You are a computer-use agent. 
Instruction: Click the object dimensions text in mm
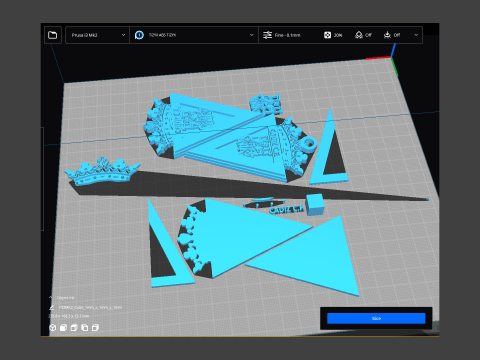[x=69, y=316]
